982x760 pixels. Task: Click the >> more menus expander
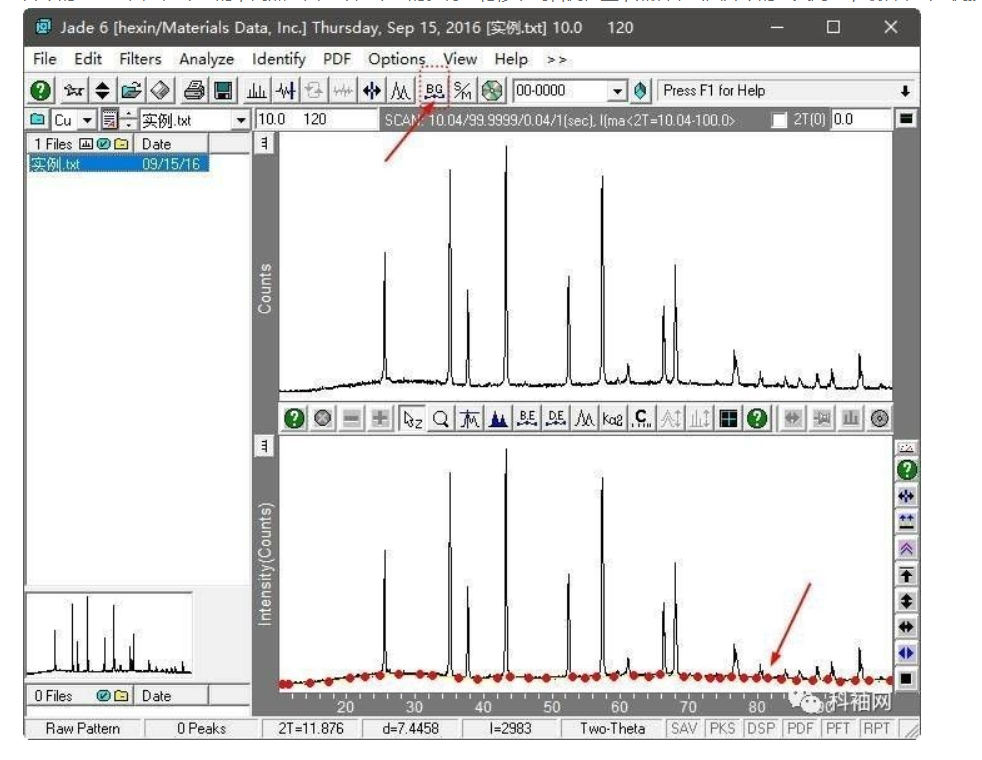click(556, 59)
